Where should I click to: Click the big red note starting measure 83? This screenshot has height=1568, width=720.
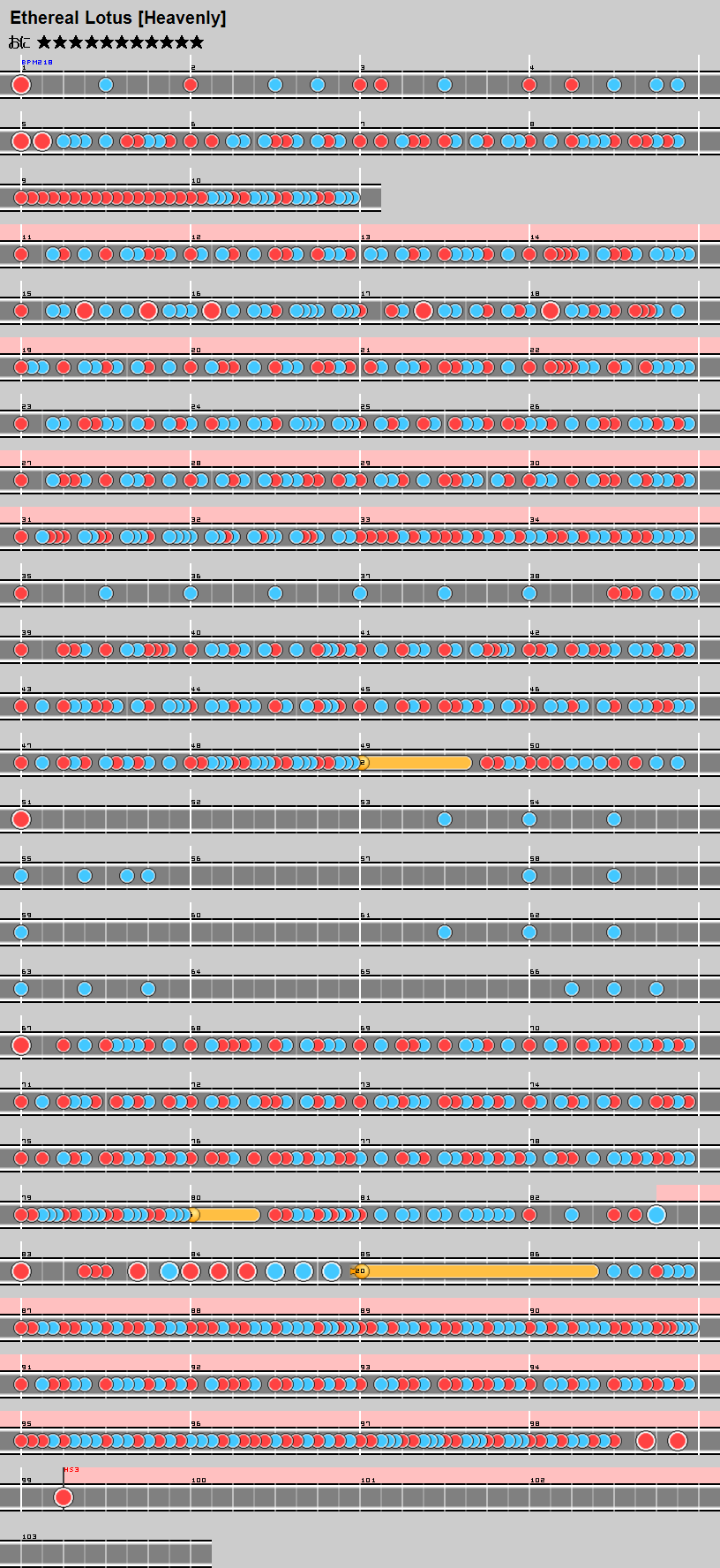21,1271
